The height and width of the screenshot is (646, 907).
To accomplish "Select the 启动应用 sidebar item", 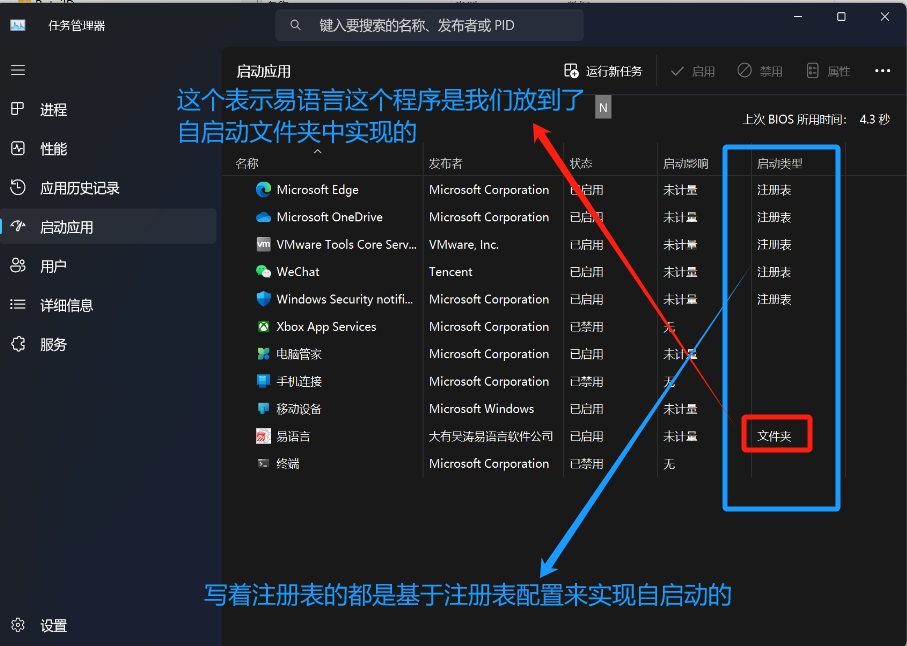I will tap(109, 227).
